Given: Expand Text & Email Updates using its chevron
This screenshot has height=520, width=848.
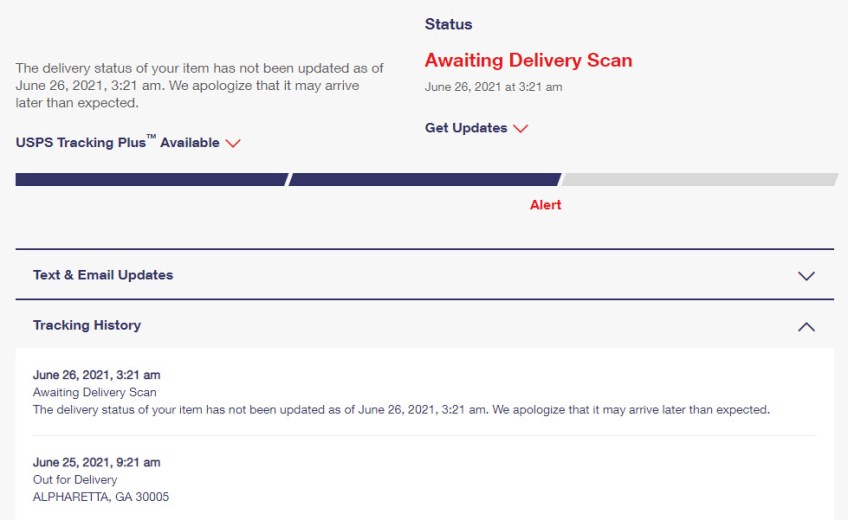Looking at the screenshot, I should [806, 275].
